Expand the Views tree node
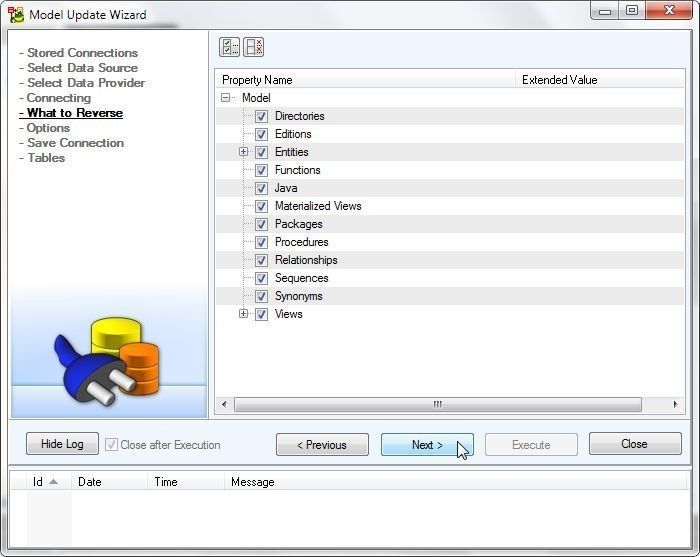This screenshot has width=700, height=557. click(x=243, y=314)
